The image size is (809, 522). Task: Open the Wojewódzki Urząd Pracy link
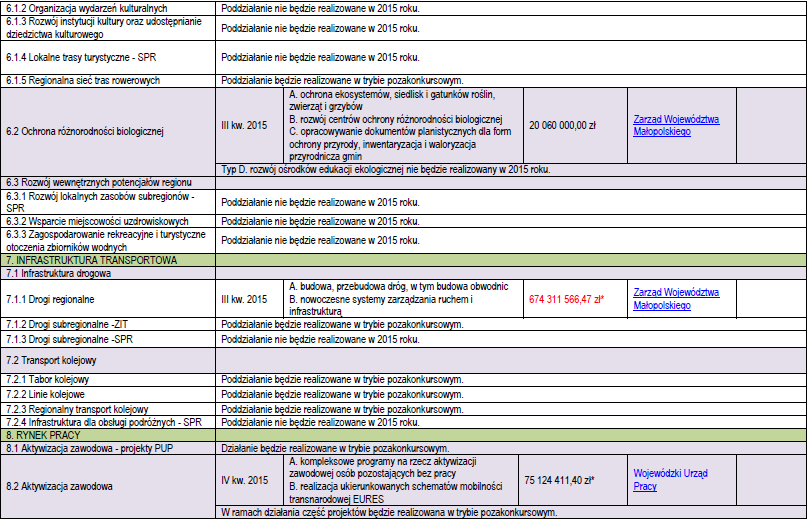(670, 480)
